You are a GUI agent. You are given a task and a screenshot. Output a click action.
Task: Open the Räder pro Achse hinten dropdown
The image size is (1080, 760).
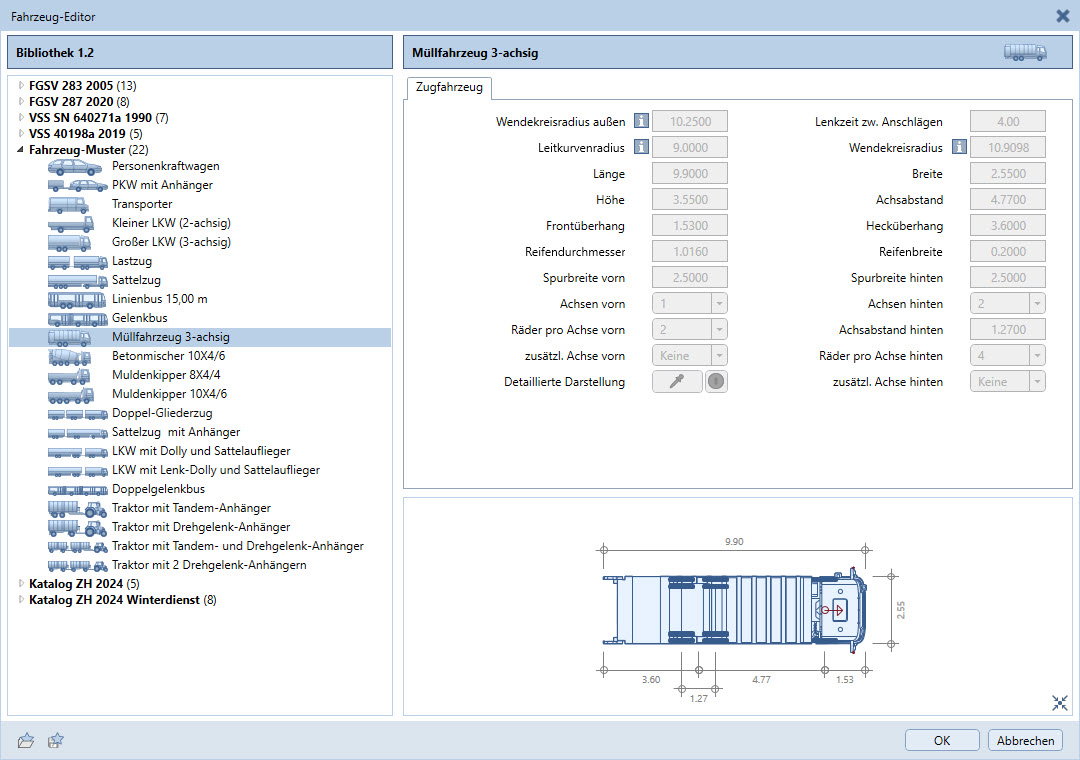coord(1036,356)
